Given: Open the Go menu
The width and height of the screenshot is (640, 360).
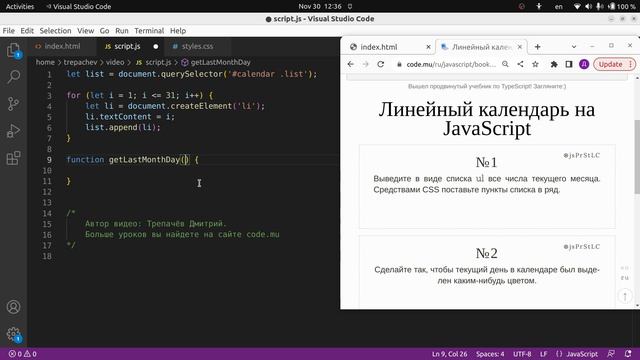Looking at the screenshot, I should (104, 31).
